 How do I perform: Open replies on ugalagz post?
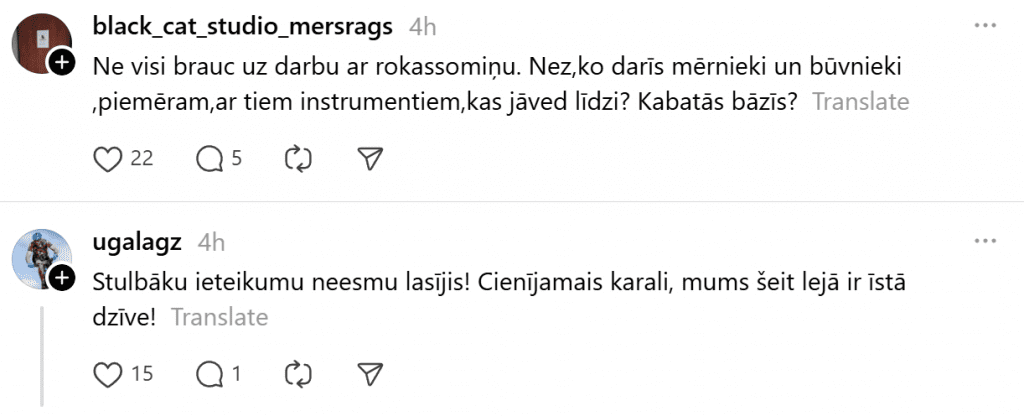209,374
